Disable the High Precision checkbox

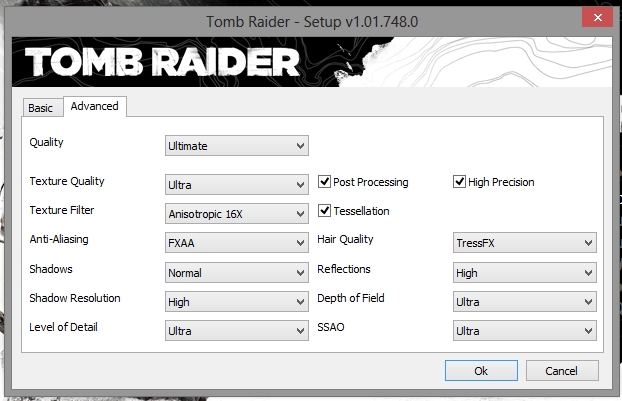pyautogui.click(x=459, y=182)
